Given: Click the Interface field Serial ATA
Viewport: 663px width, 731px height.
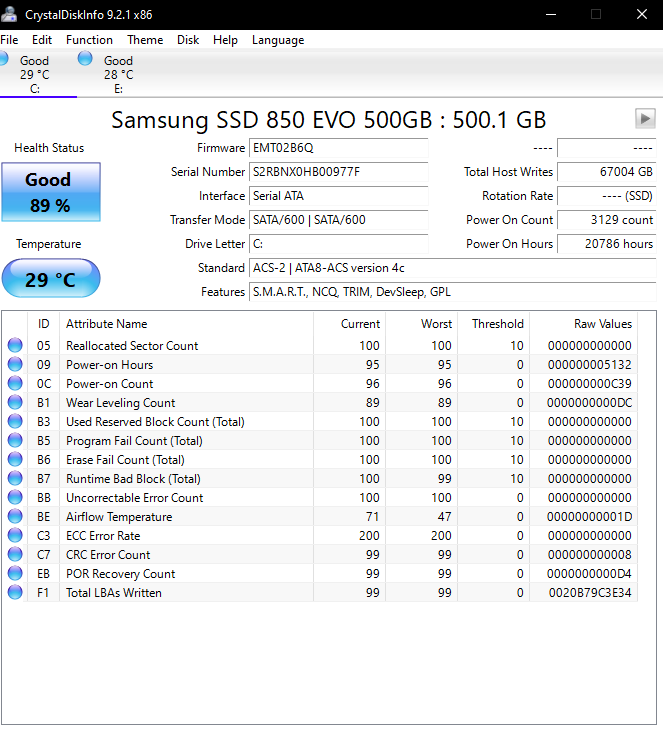Looking at the screenshot, I should pyautogui.click(x=338, y=196).
